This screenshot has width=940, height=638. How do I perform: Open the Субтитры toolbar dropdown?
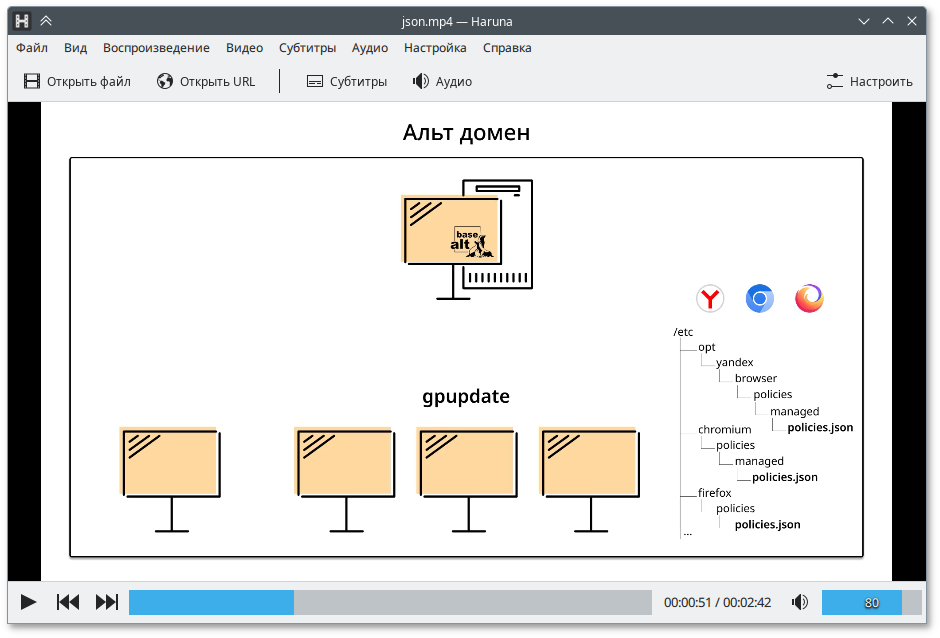(x=346, y=82)
